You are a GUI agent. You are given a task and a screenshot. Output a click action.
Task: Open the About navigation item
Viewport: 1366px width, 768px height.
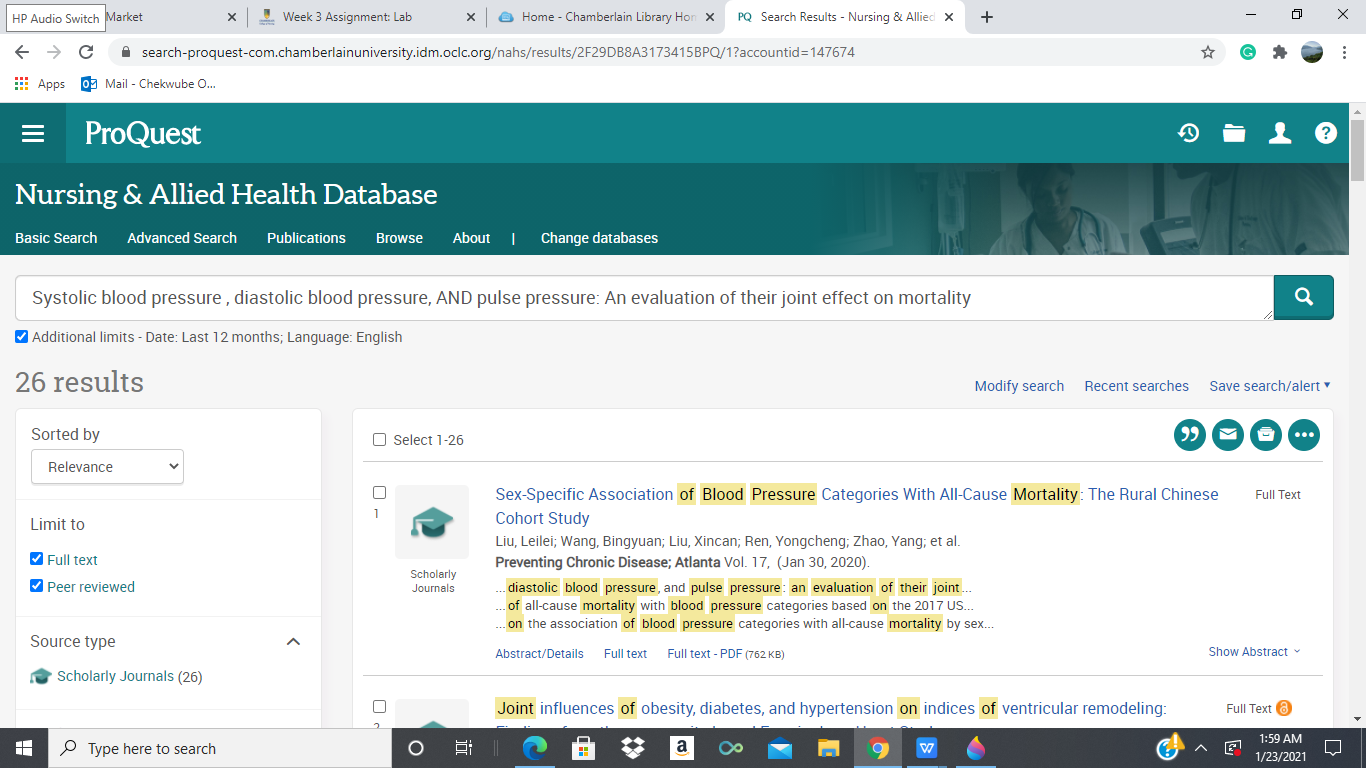tap(471, 238)
